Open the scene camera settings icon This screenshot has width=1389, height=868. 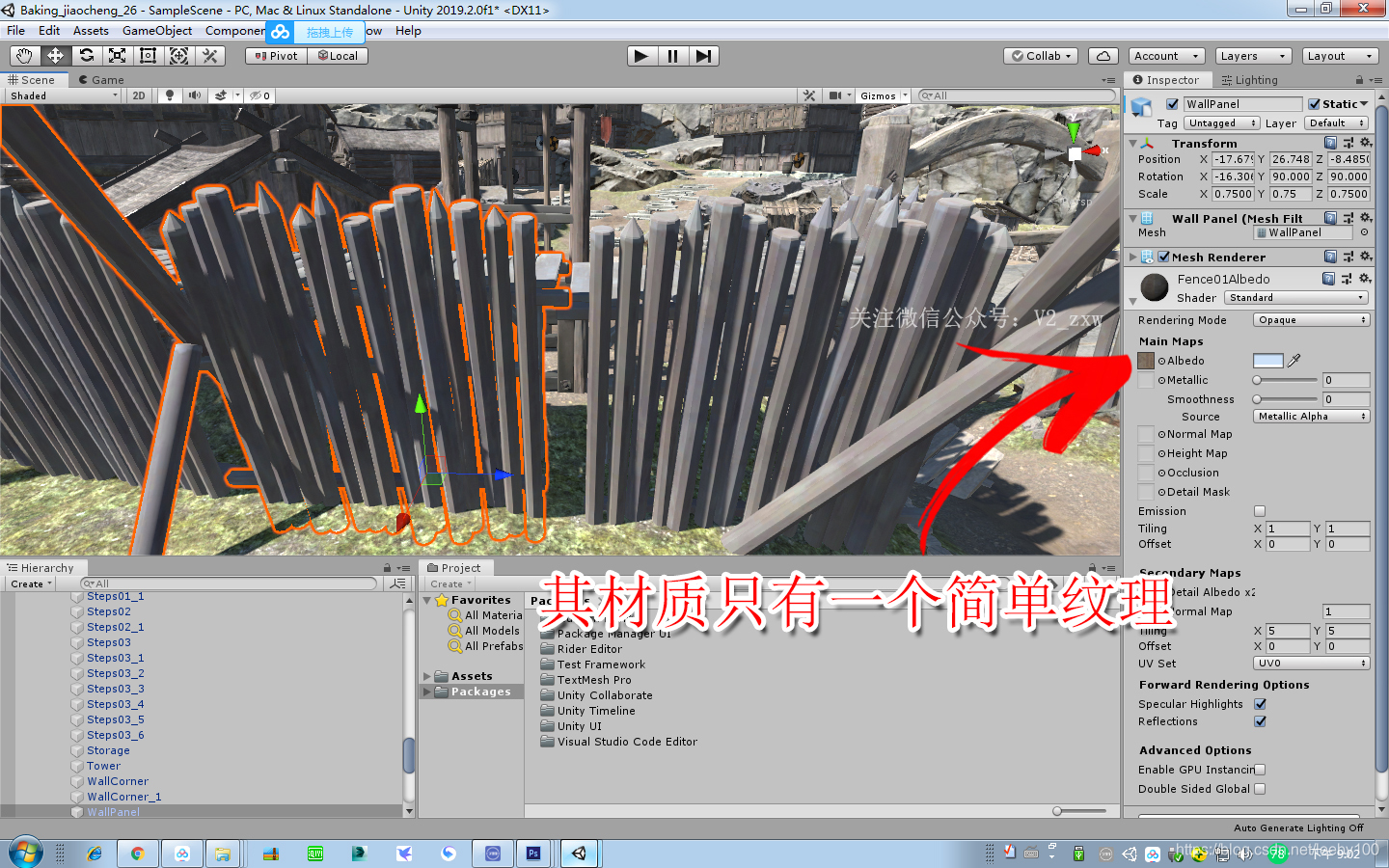pyautogui.click(x=835, y=95)
